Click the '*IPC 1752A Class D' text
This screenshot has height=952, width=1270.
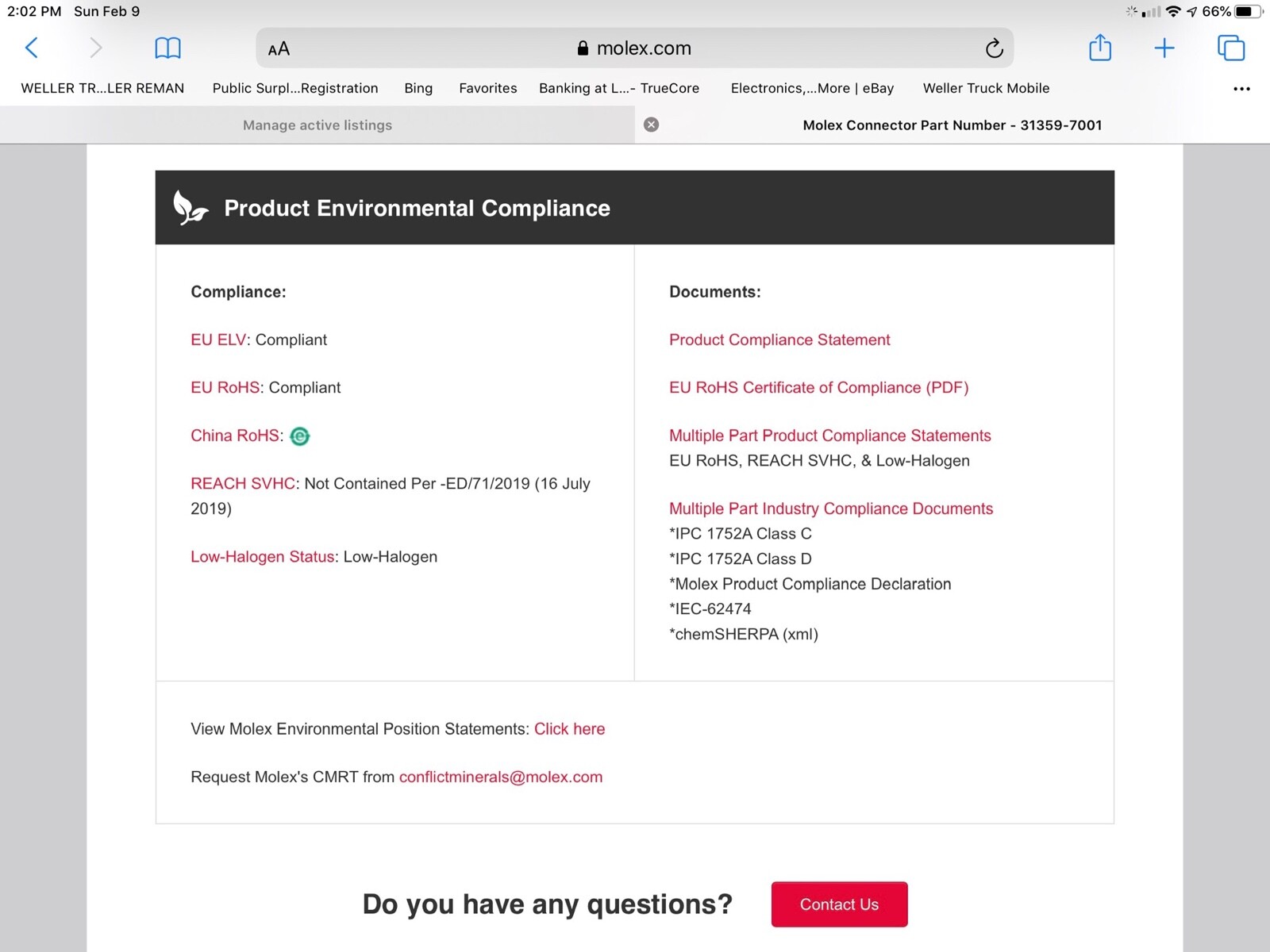coord(741,559)
